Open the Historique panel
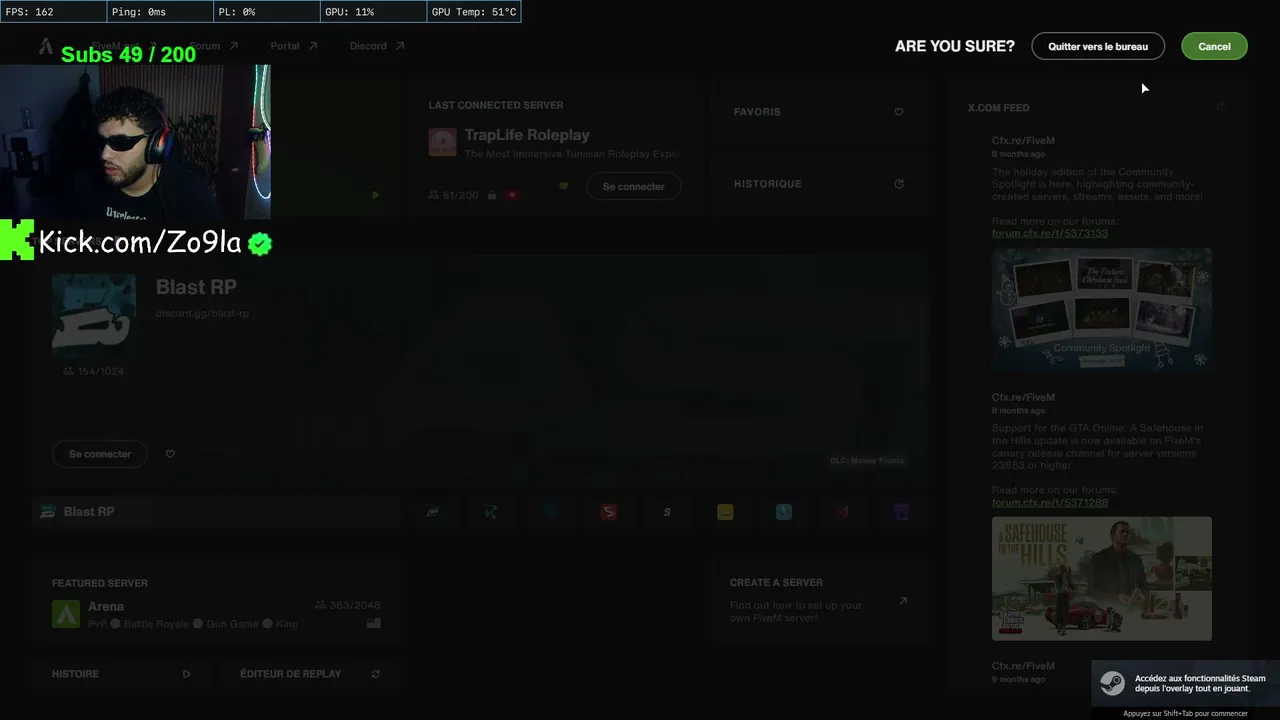Screen dimensions: 1280x720 tap(818, 184)
